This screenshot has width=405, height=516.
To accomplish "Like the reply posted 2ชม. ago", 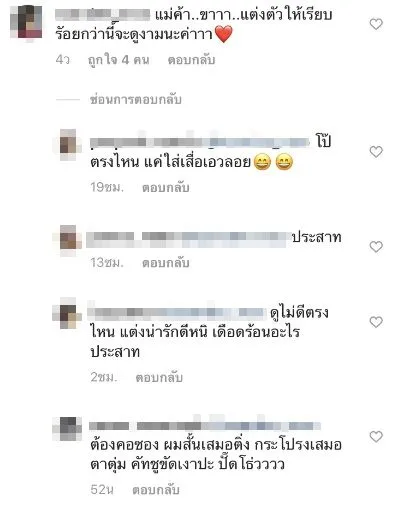I will (x=376, y=322).
